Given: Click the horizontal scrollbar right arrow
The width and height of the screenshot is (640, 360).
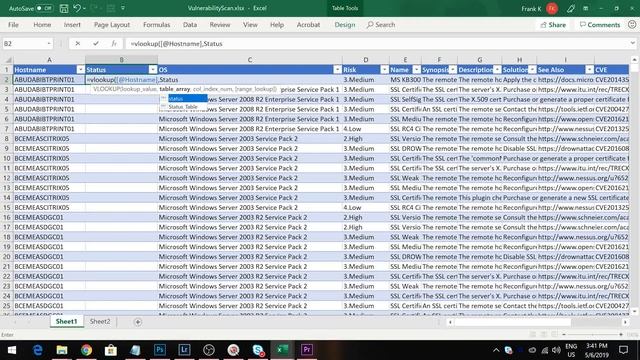Looking at the screenshot, I should 625,322.
